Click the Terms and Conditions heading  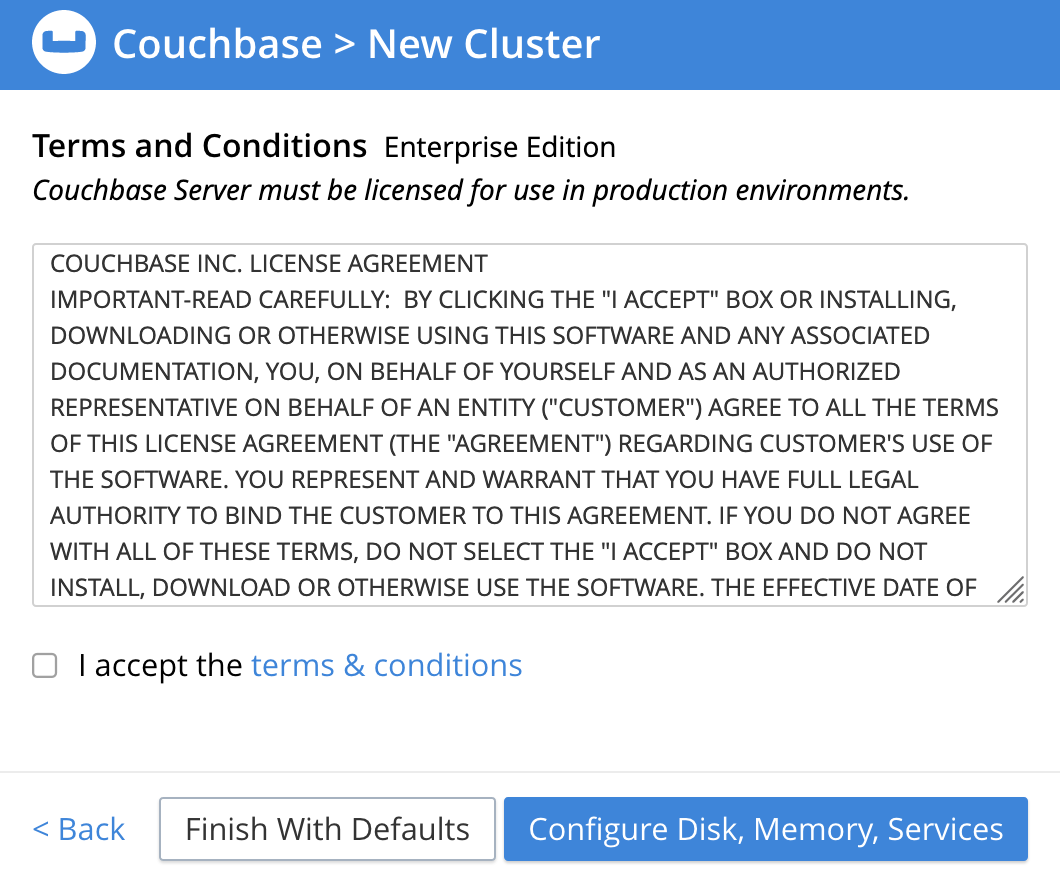tap(200, 147)
